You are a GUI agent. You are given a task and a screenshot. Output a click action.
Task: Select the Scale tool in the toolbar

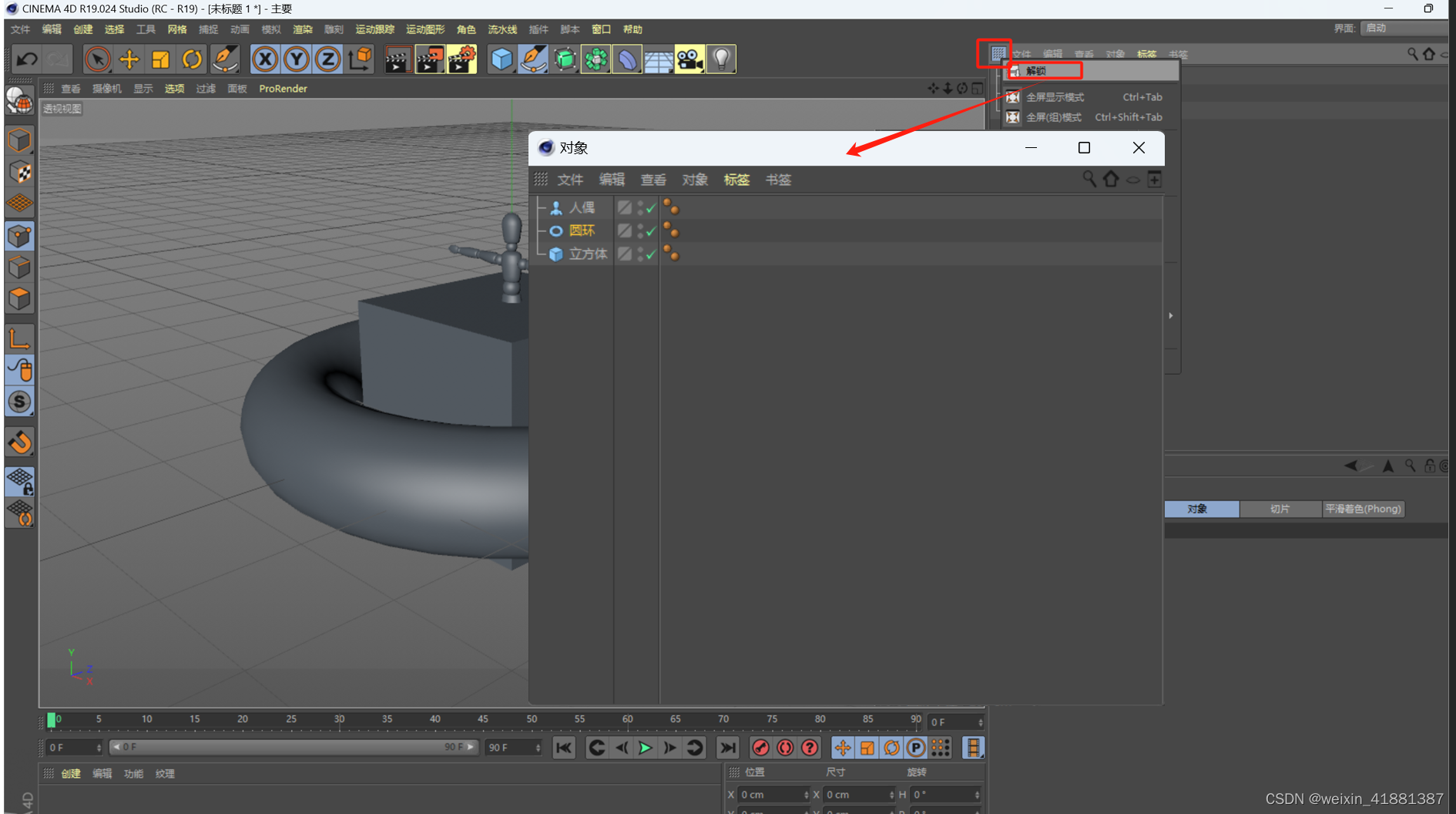click(159, 59)
